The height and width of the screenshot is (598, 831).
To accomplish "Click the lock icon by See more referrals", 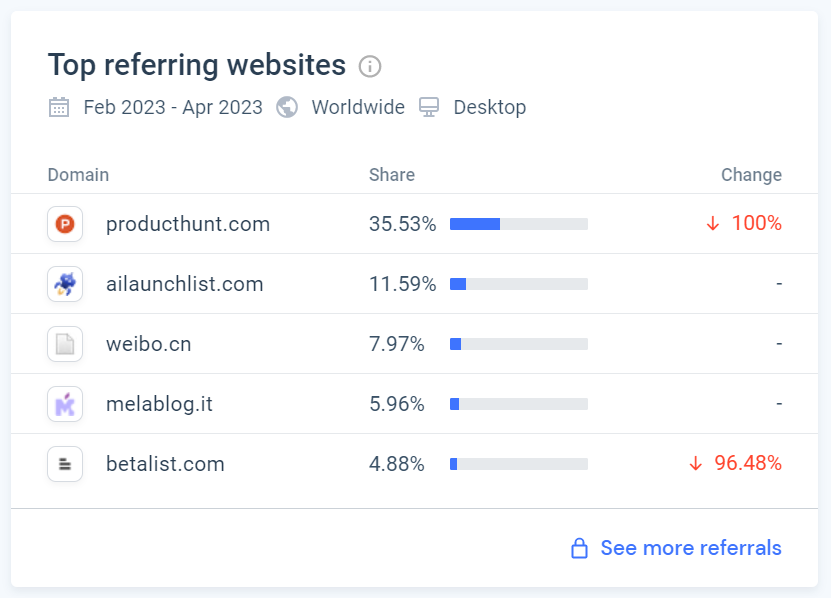I will click(x=579, y=548).
